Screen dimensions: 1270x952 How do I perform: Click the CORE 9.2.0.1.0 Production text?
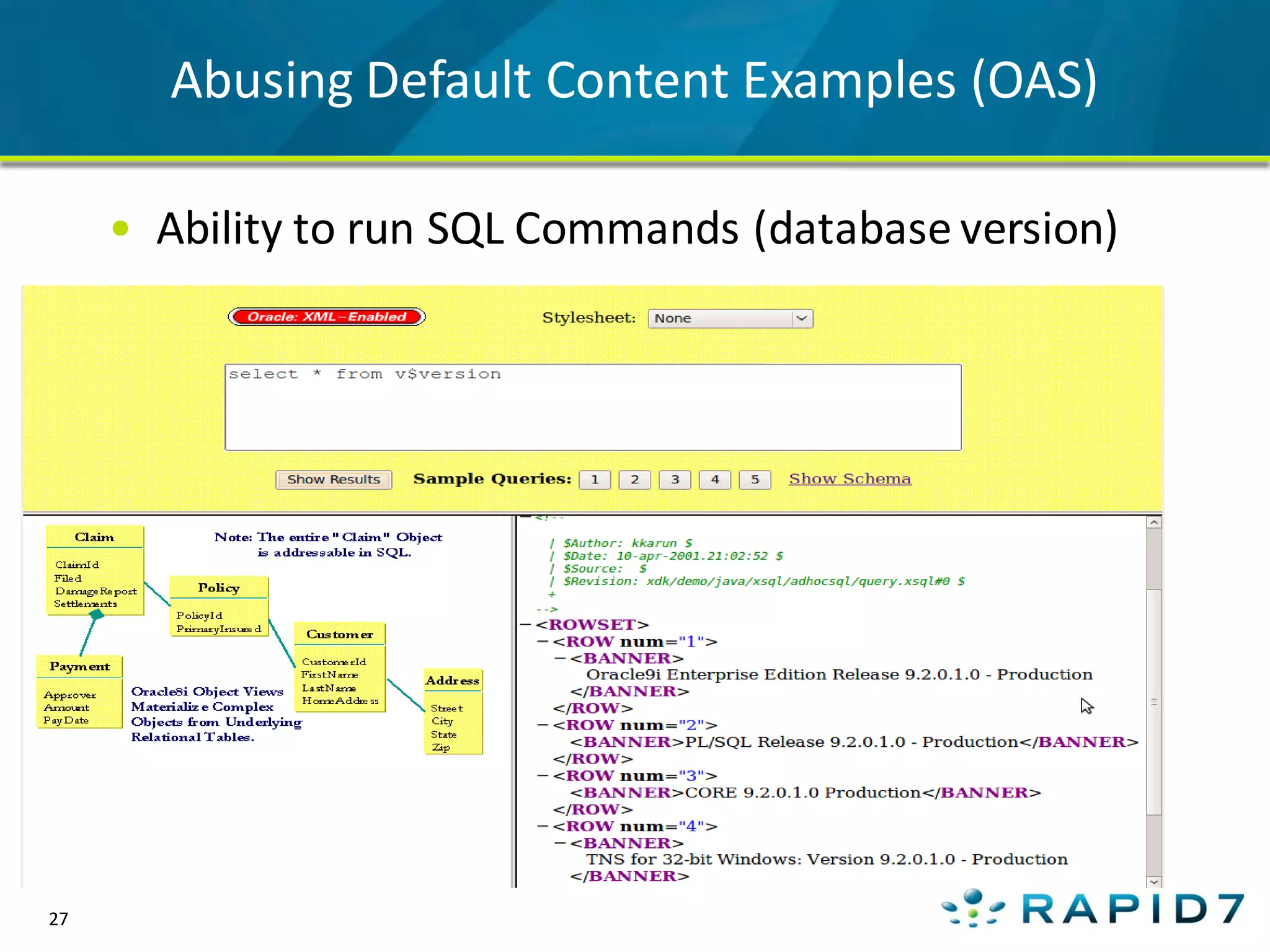(x=803, y=793)
